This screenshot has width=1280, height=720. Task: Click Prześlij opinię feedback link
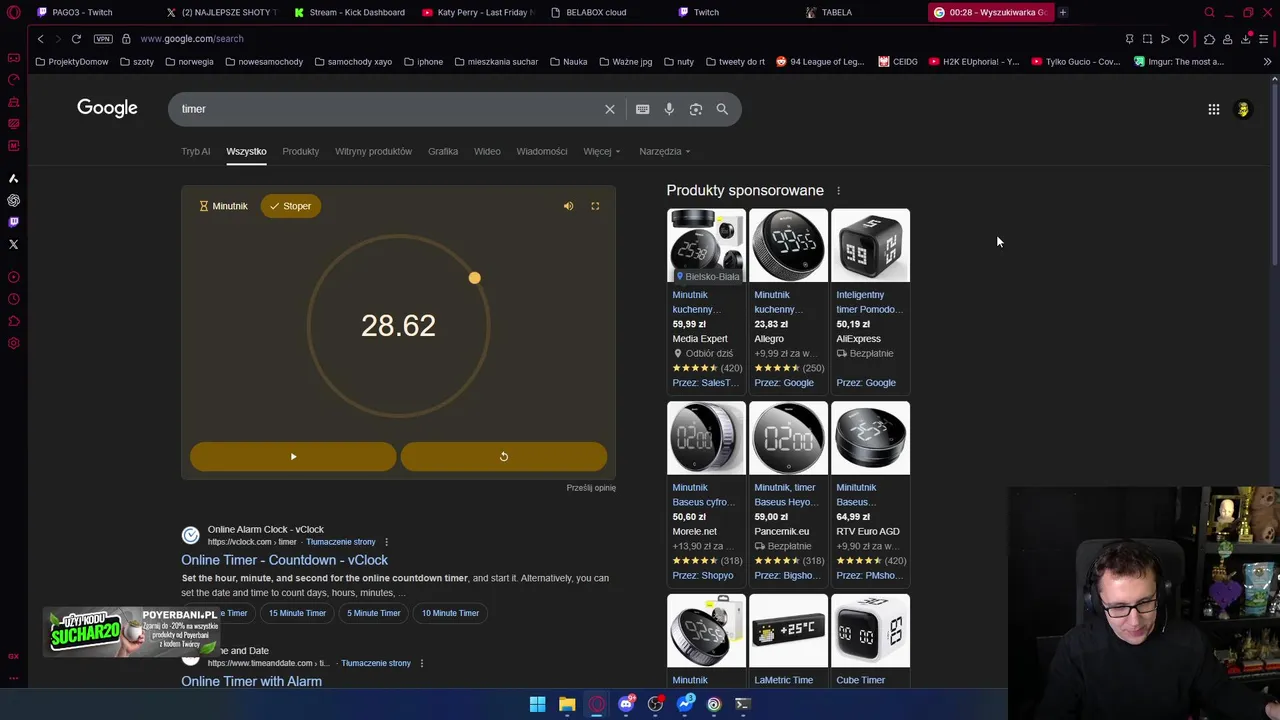click(x=591, y=488)
